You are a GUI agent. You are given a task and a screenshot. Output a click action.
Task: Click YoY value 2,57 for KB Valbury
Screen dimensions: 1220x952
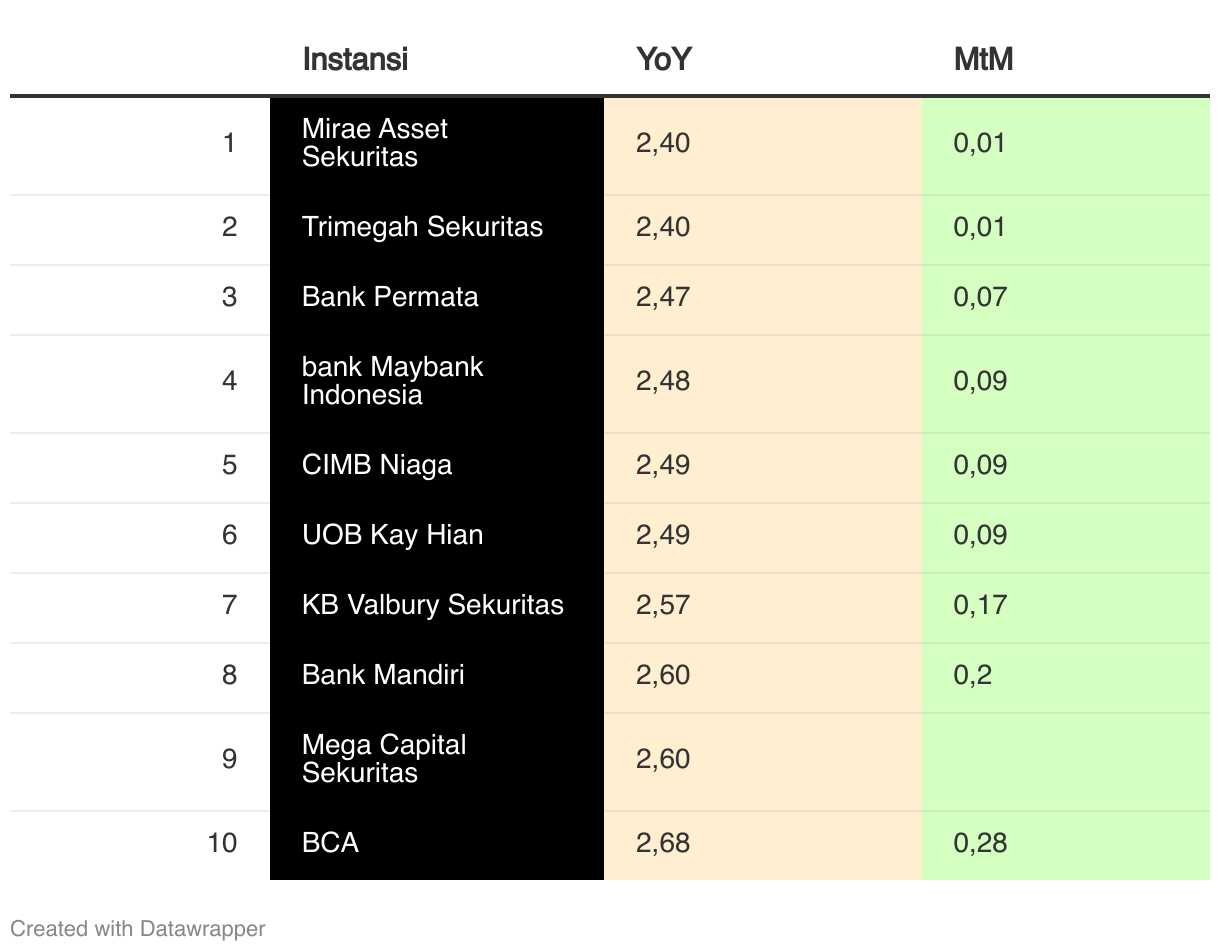(663, 605)
